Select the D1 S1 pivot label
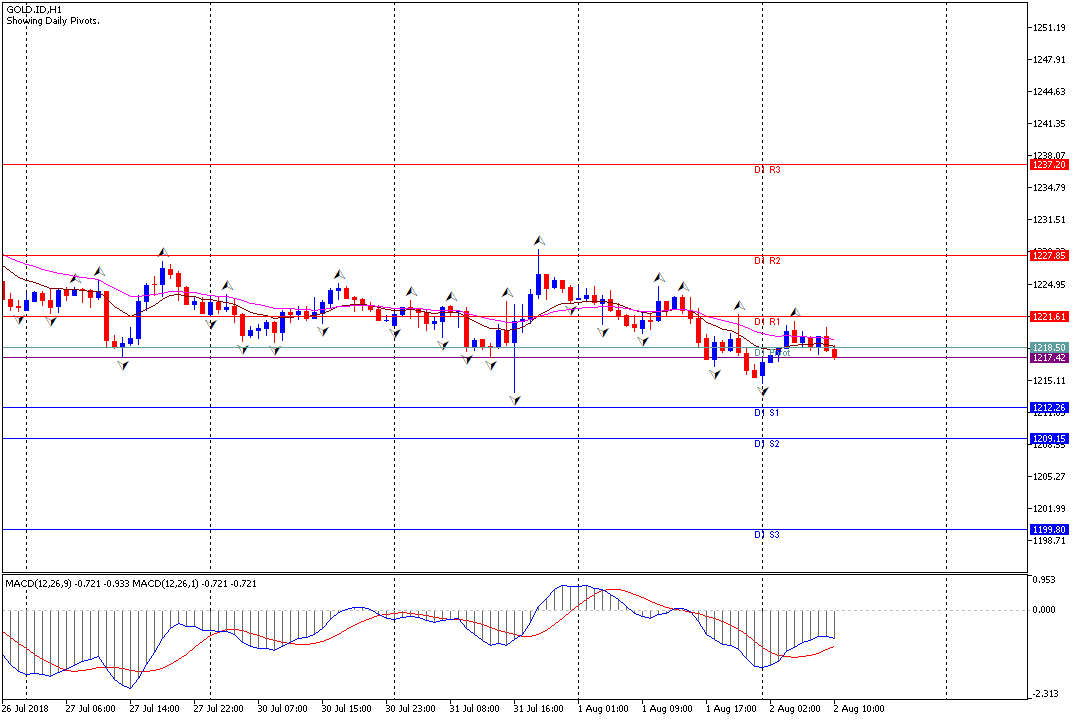 point(767,413)
